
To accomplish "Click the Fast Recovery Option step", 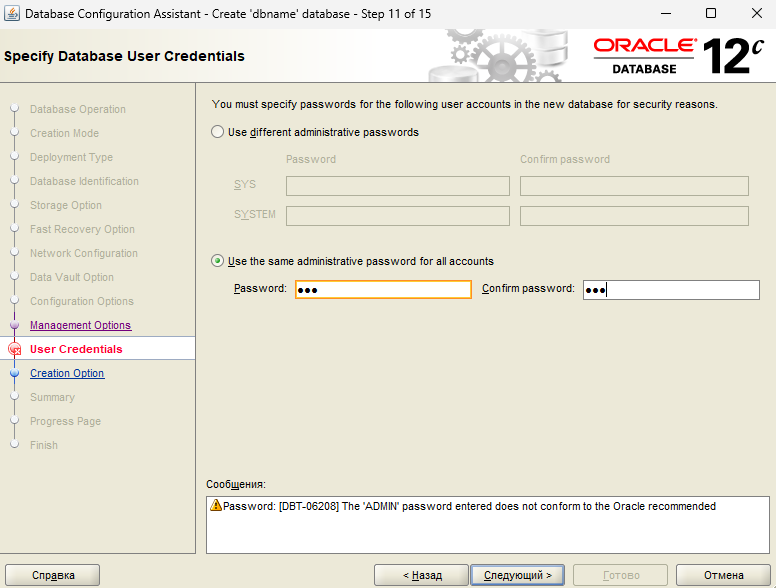I will pos(82,229).
